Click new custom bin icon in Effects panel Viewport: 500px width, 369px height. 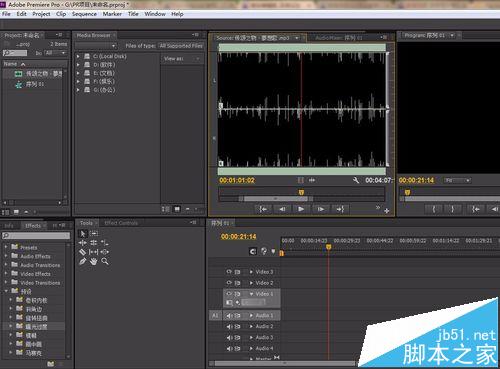50,364
